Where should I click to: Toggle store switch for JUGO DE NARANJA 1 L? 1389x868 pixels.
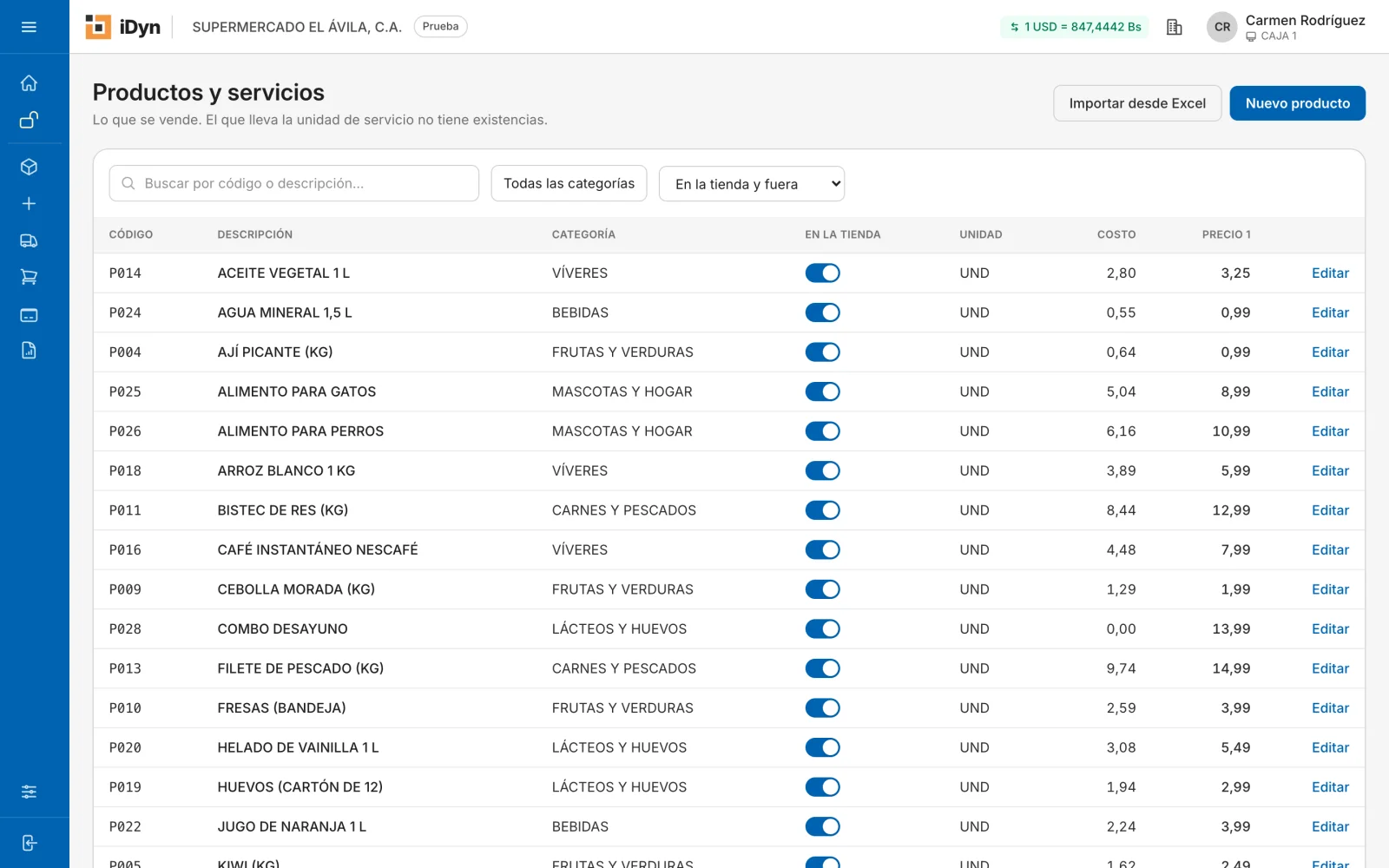pyautogui.click(x=822, y=827)
